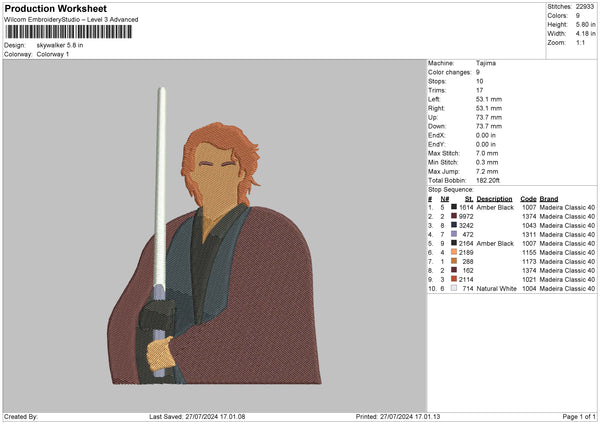Click the Amber Black swatch with 2164 stitches
This screenshot has height=424, width=600.
[455, 243]
